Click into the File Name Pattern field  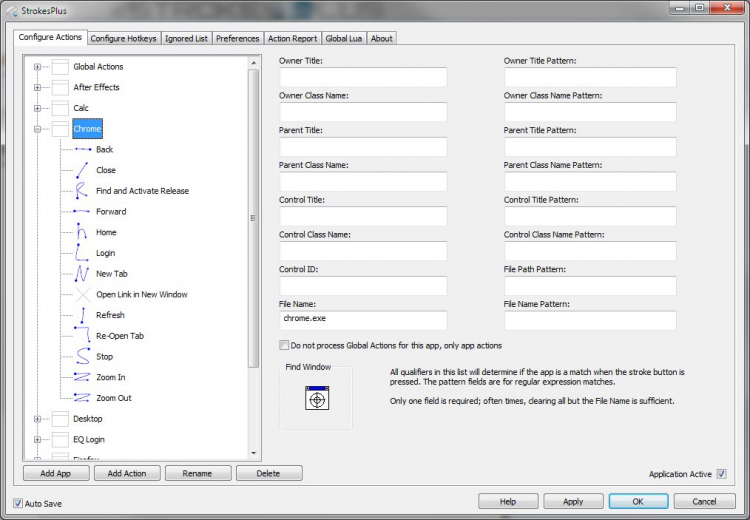pyautogui.click(x=590, y=320)
